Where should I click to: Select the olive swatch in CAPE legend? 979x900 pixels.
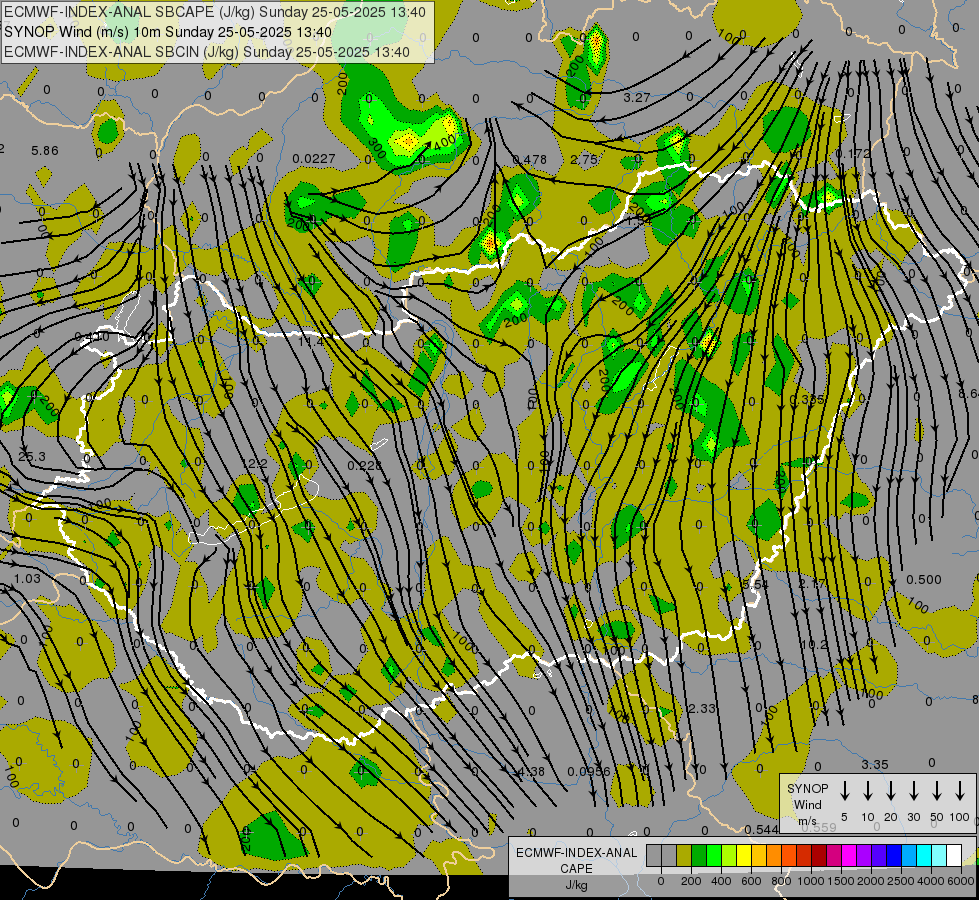click(x=684, y=856)
